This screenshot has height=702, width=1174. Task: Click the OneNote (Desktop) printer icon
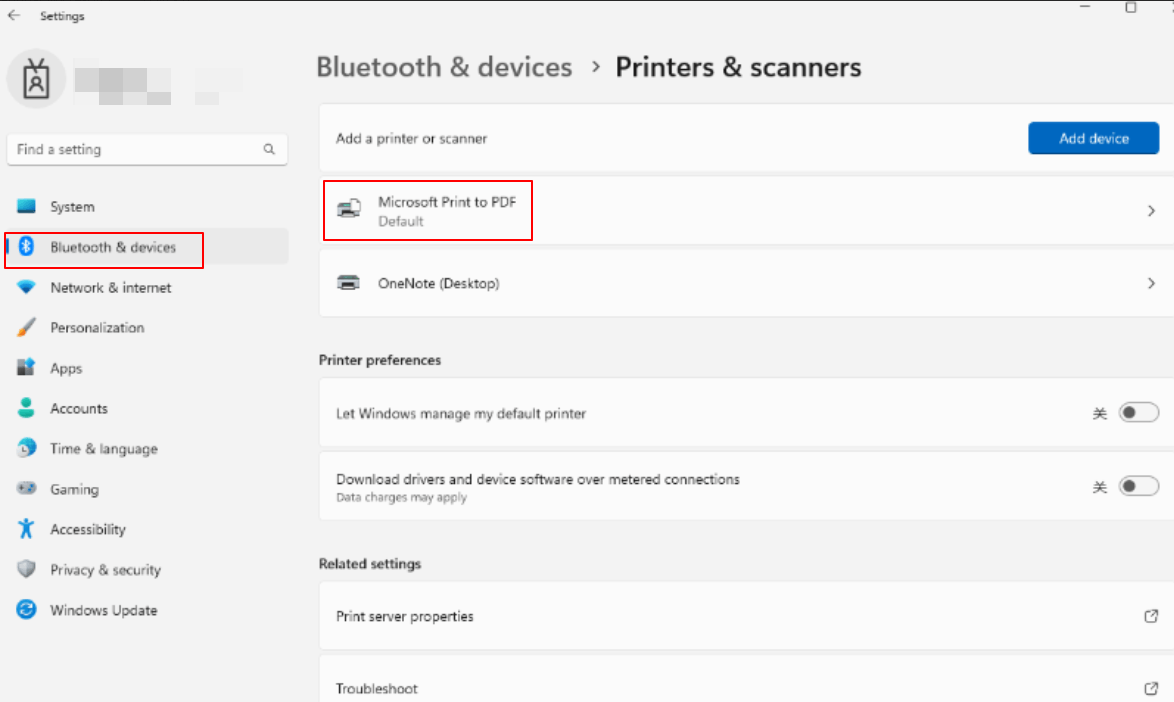[x=348, y=282]
